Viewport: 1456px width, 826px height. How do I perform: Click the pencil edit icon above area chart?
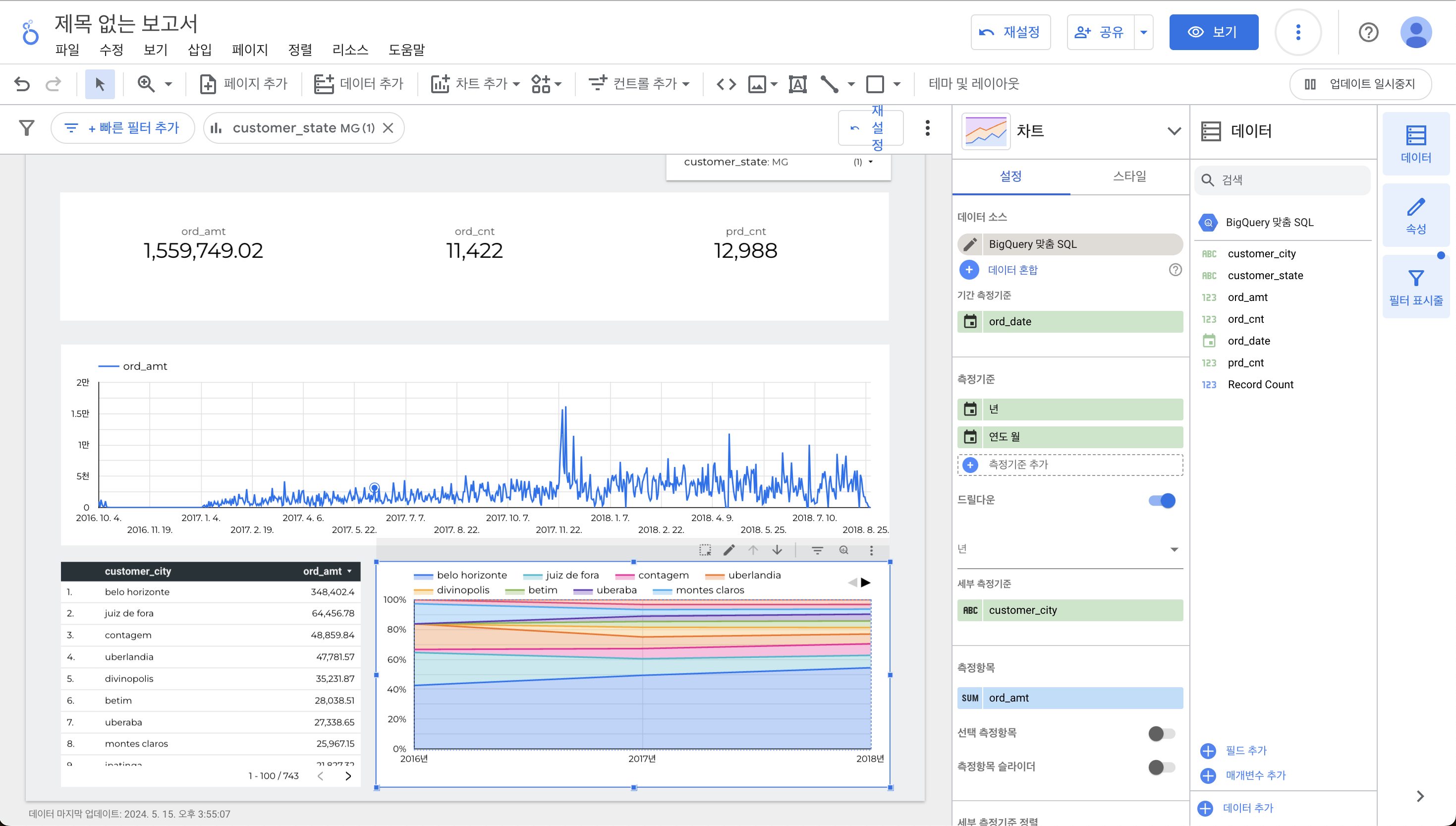point(729,550)
